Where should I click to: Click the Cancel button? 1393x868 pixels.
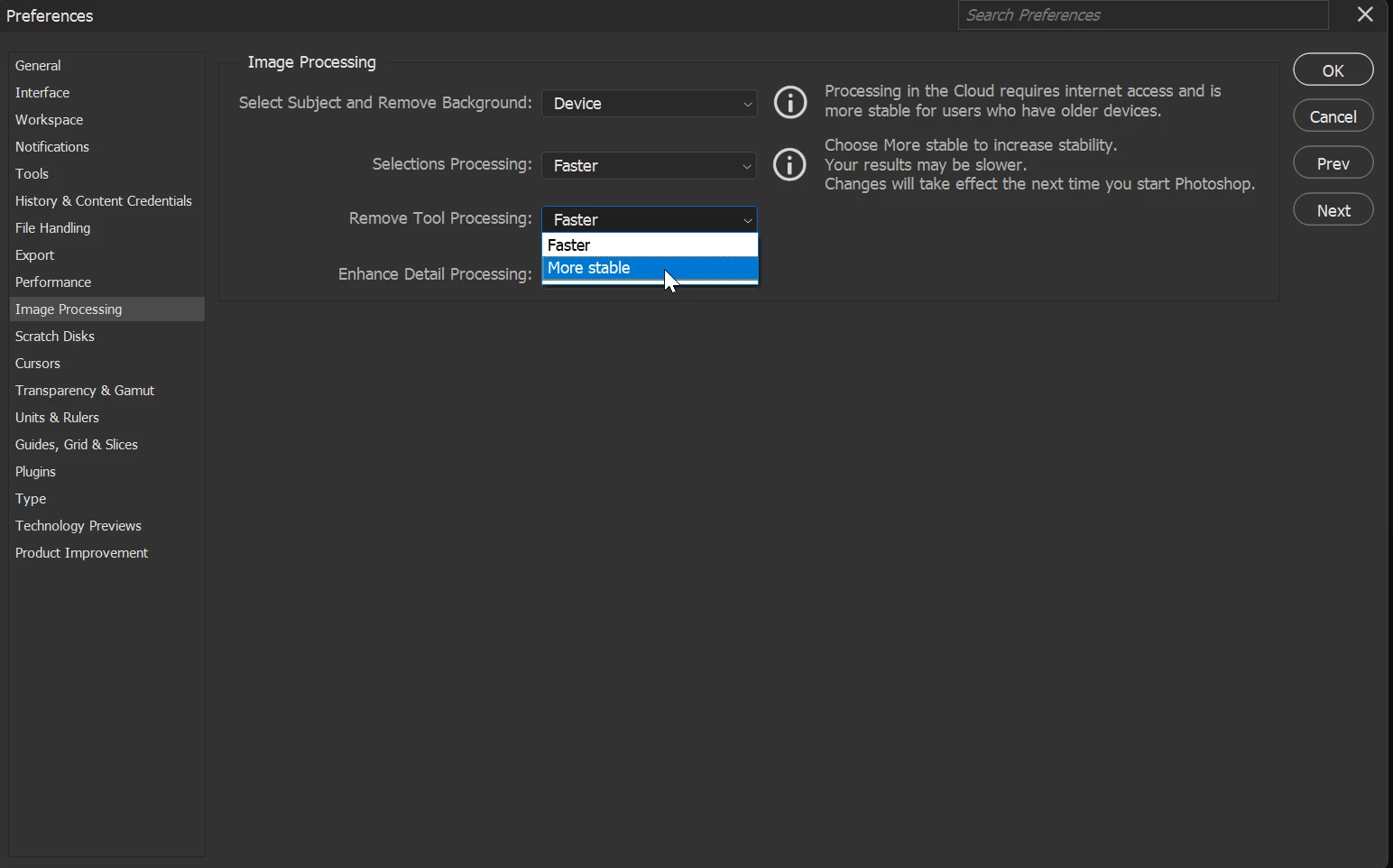[1333, 116]
